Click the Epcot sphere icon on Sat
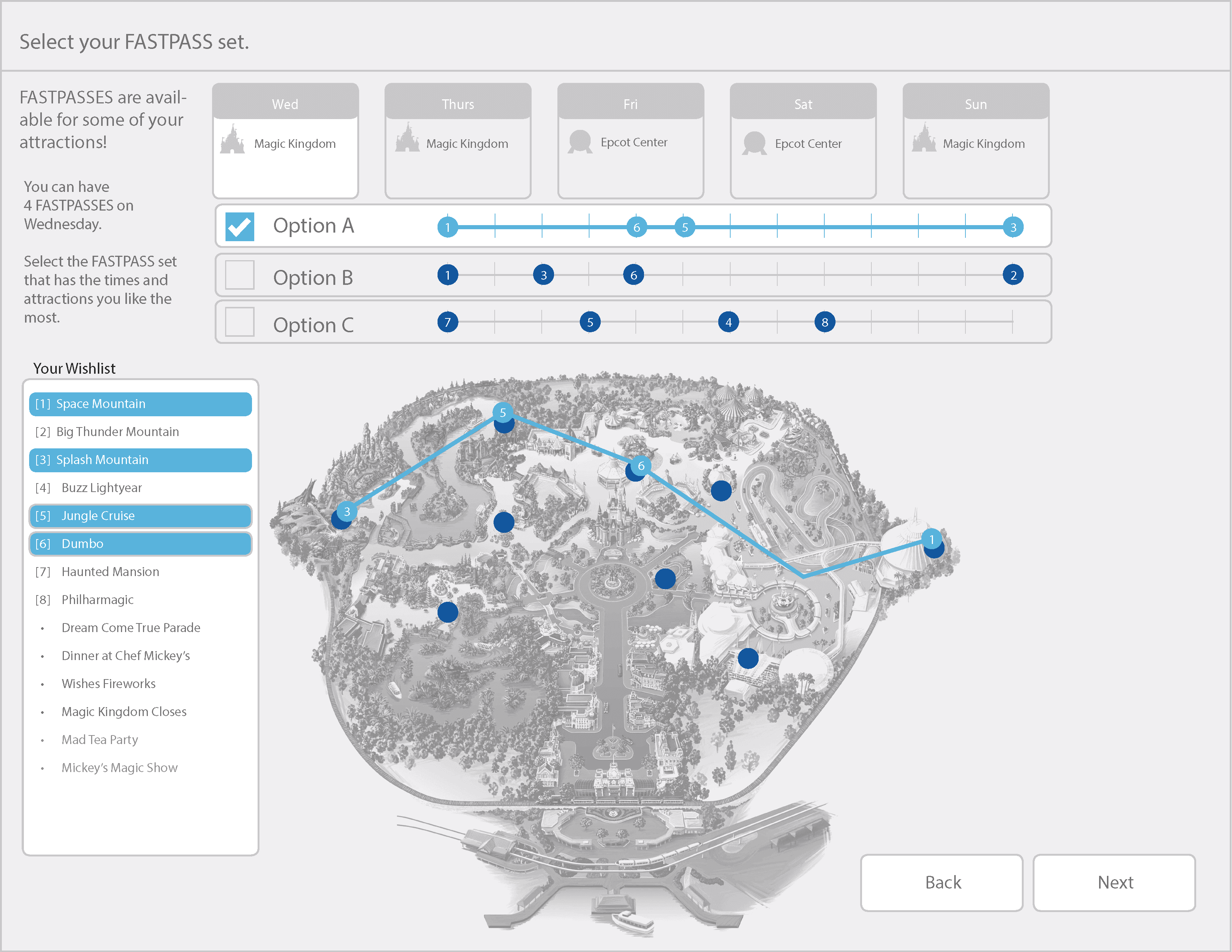Image resolution: width=1232 pixels, height=952 pixels. (x=754, y=143)
